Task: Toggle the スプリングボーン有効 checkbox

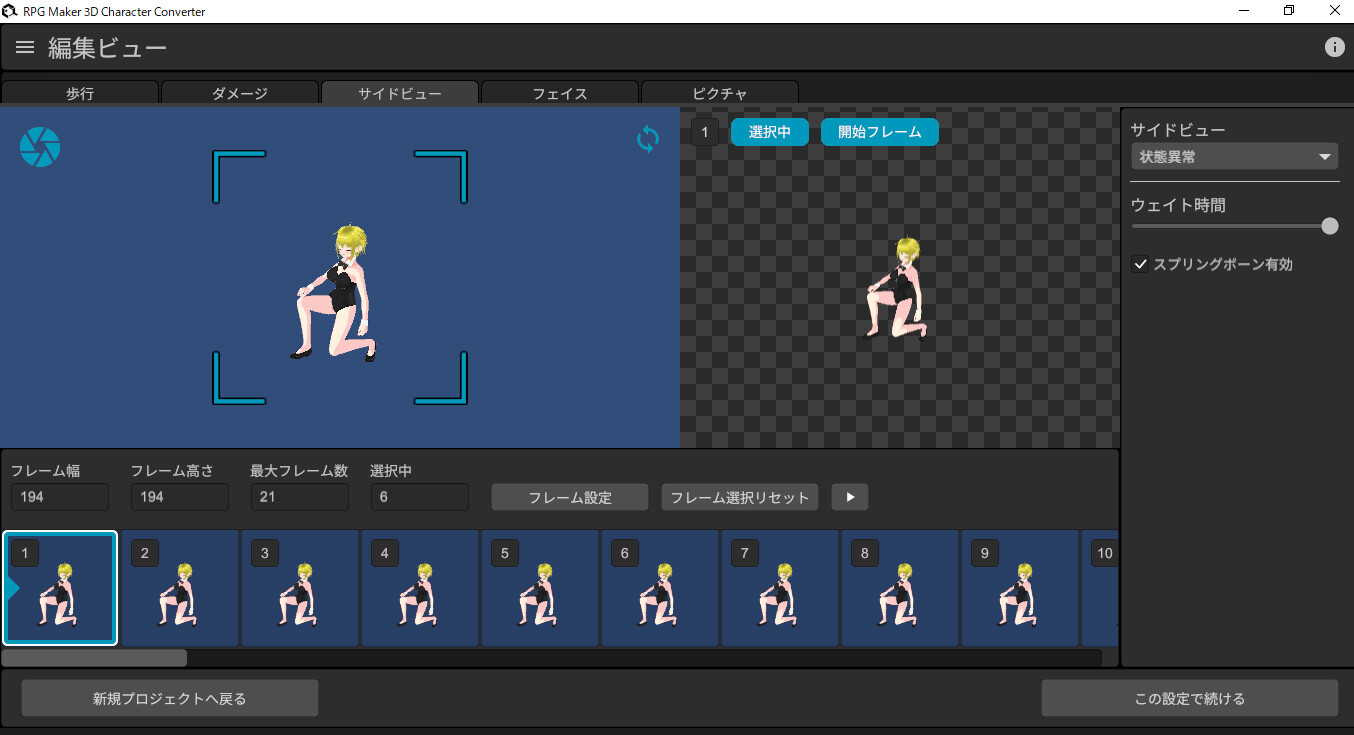Action: coord(1141,264)
